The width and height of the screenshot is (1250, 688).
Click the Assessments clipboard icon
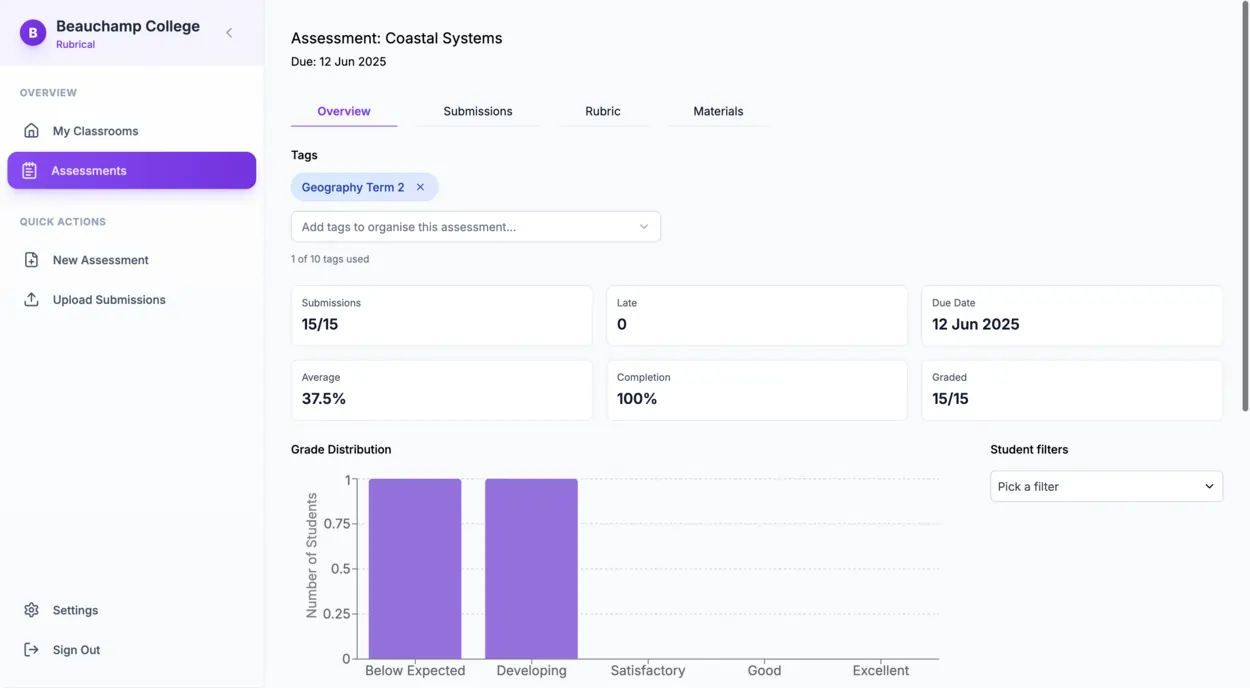pyautogui.click(x=31, y=170)
